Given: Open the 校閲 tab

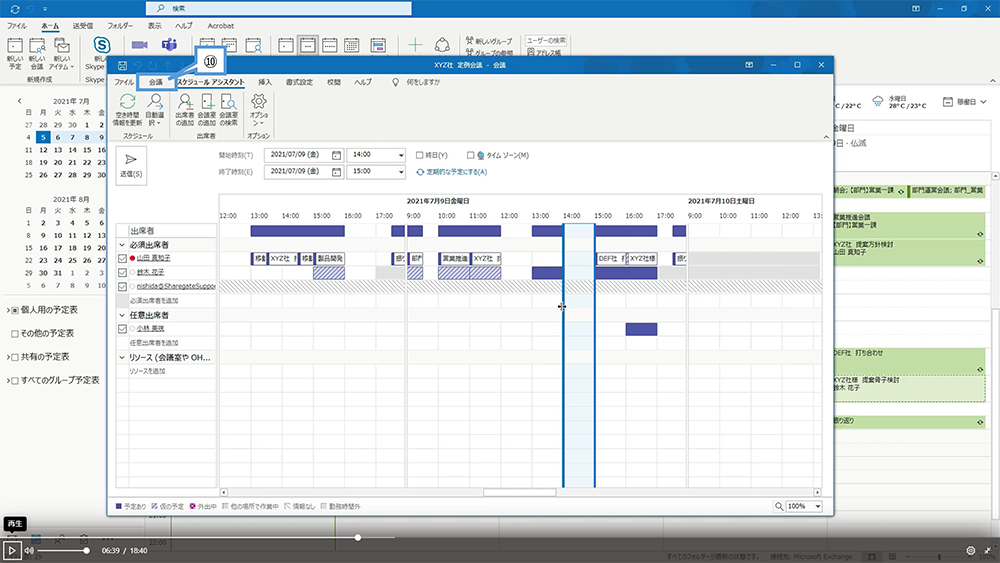Looking at the screenshot, I should click(334, 82).
